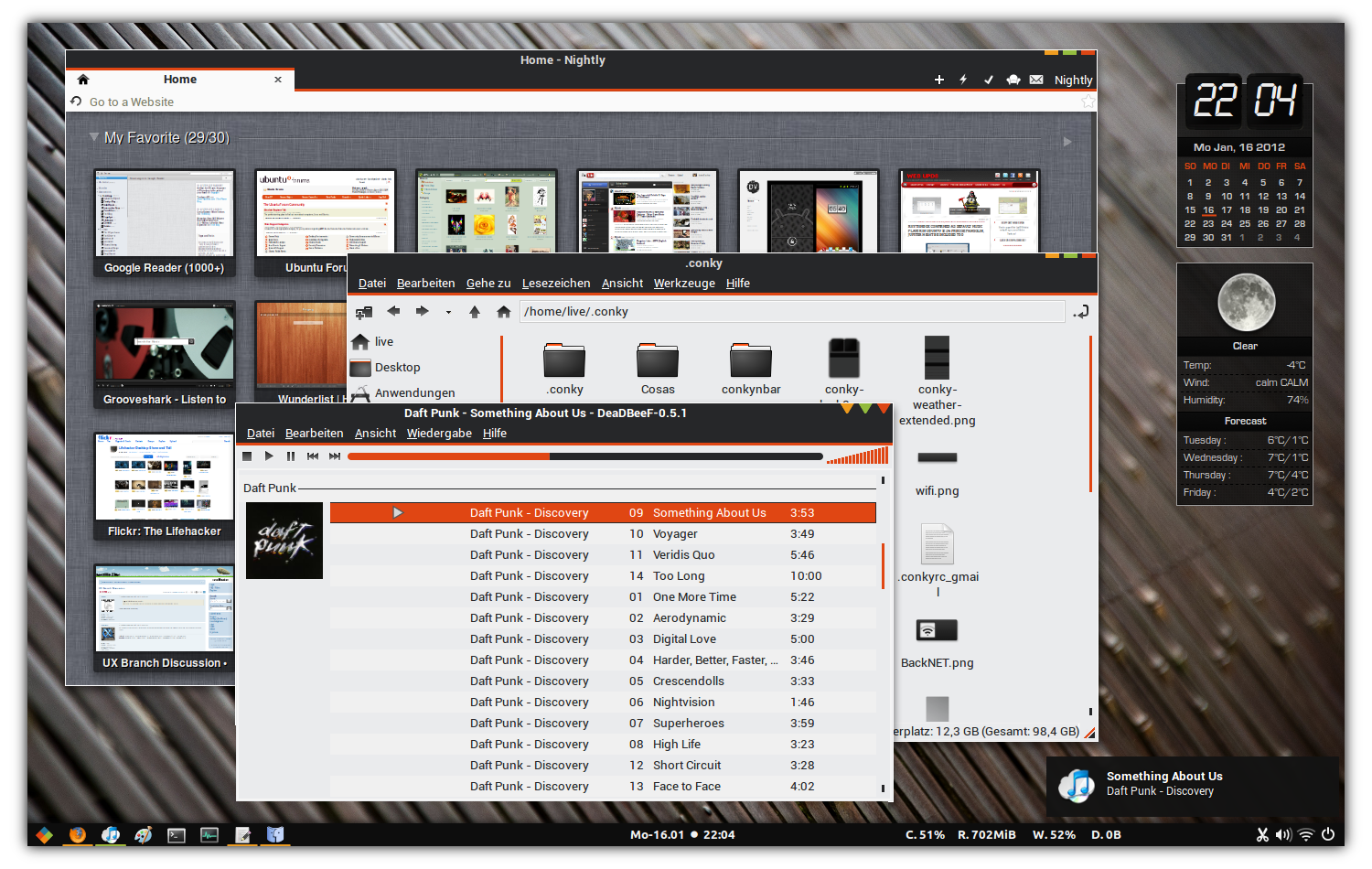Close the Home tab in Nightly
This screenshot has height=869, width=1372.
pyautogui.click(x=278, y=80)
